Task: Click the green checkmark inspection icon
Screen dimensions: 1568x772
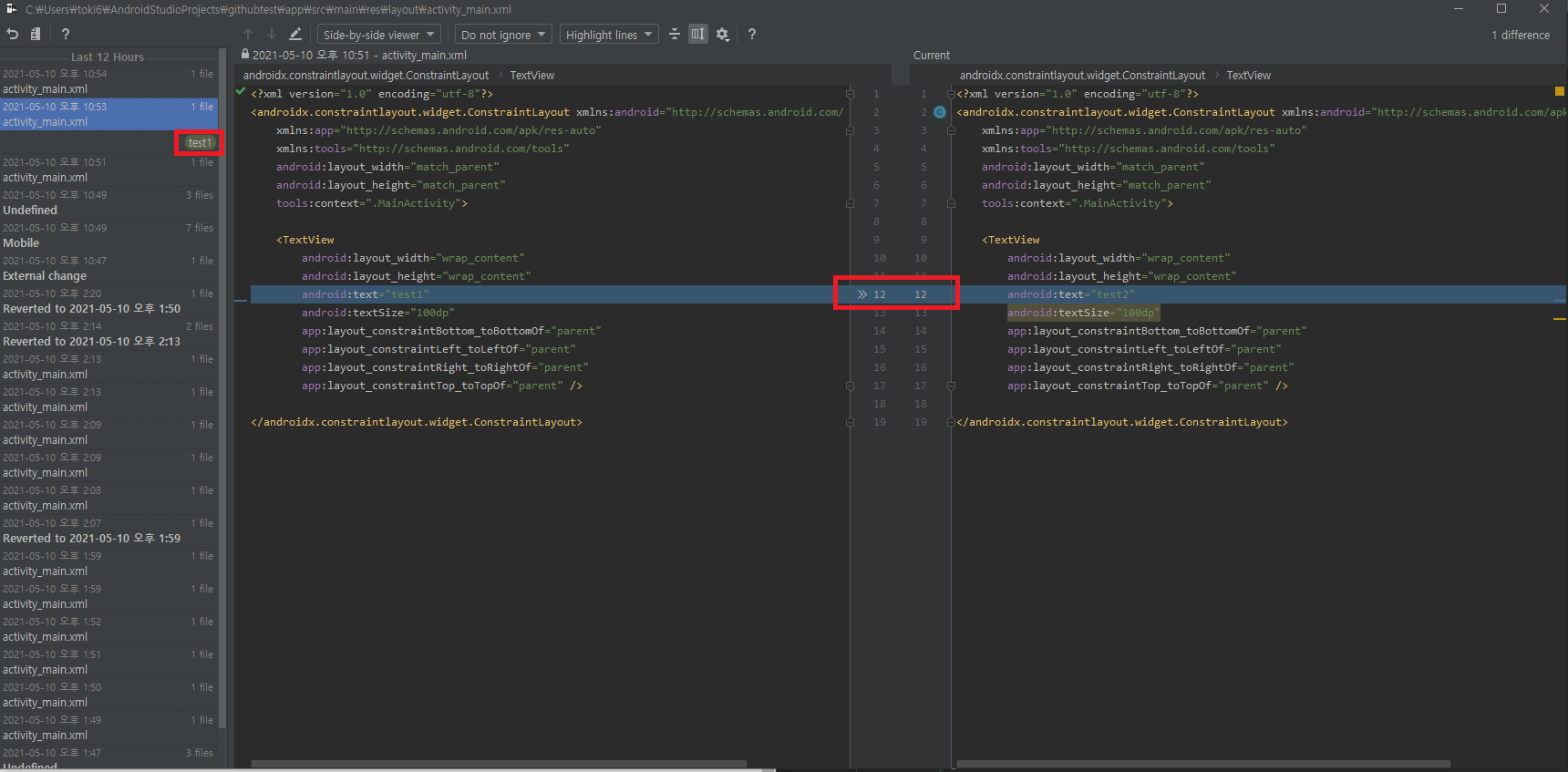Action: point(241,91)
